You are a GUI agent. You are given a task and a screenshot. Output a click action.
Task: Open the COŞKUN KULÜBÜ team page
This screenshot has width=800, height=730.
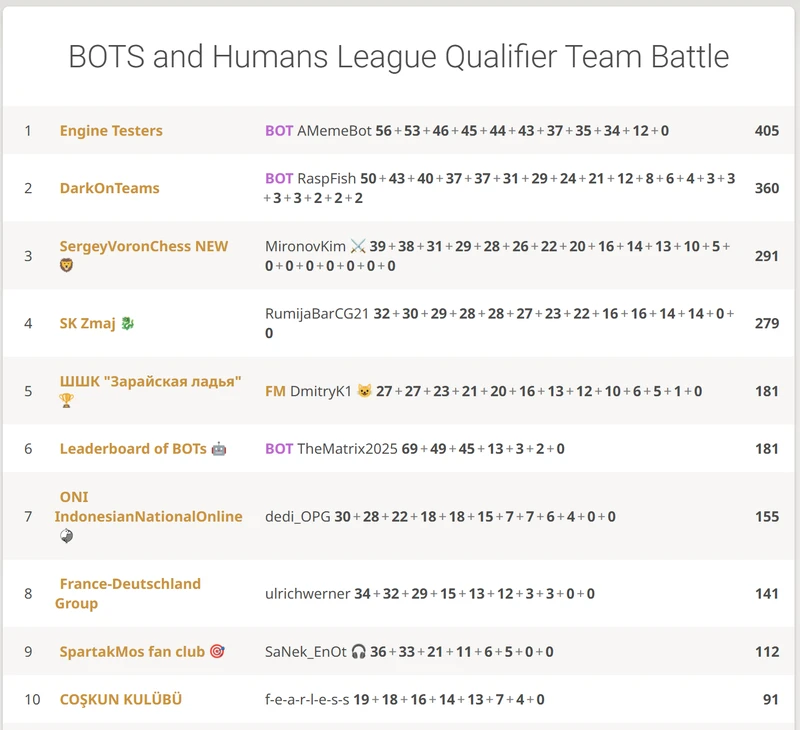tap(120, 699)
